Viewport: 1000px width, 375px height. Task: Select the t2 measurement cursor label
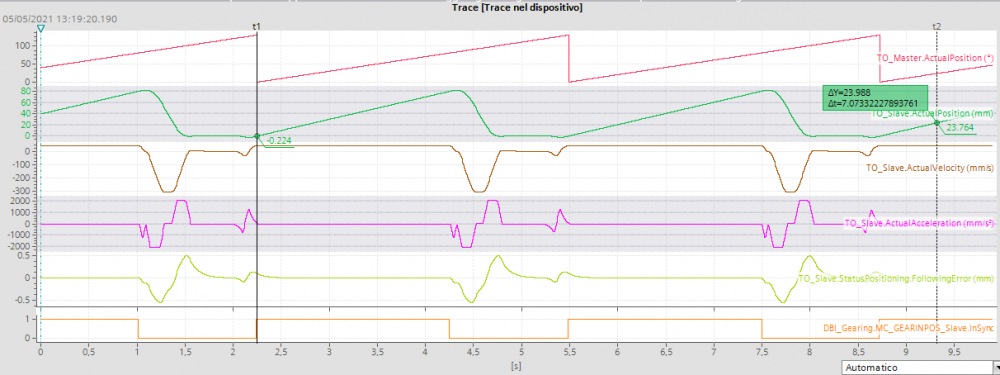click(936, 26)
